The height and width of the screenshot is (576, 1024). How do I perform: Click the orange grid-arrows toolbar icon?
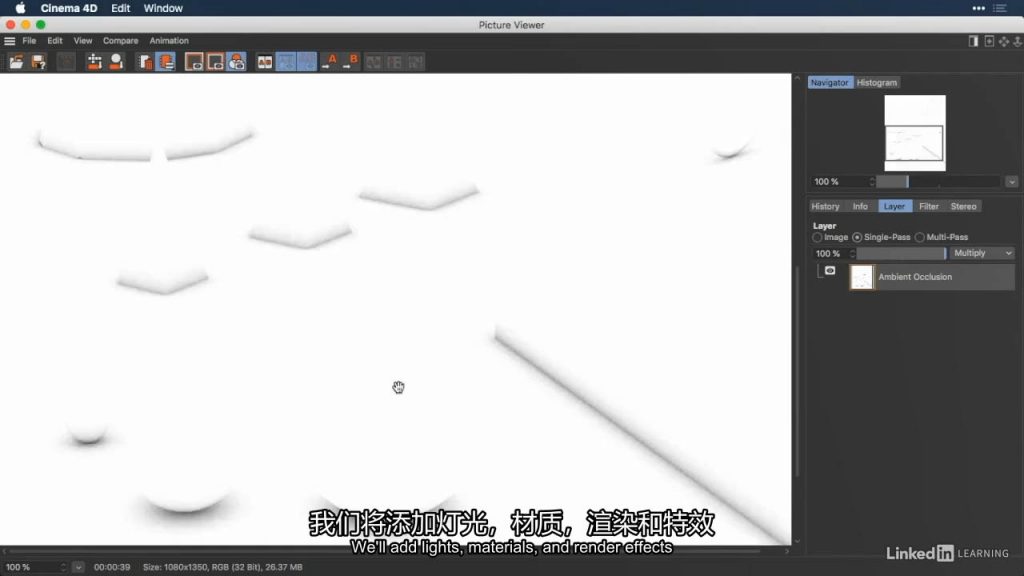click(95, 62)
